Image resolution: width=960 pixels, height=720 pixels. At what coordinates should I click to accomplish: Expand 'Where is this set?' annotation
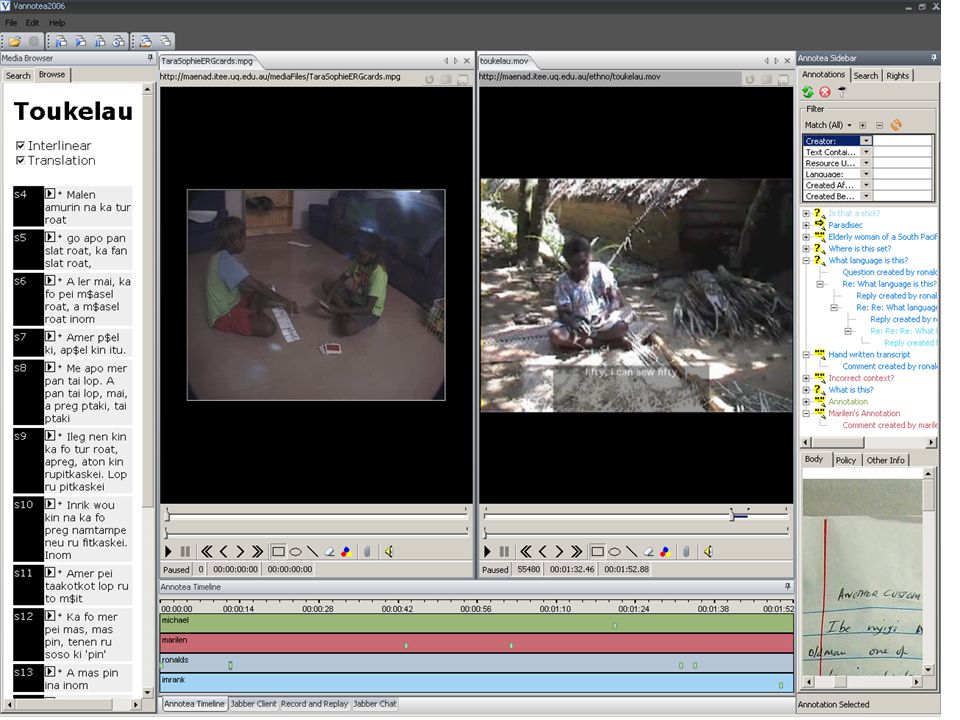[806, 249]
